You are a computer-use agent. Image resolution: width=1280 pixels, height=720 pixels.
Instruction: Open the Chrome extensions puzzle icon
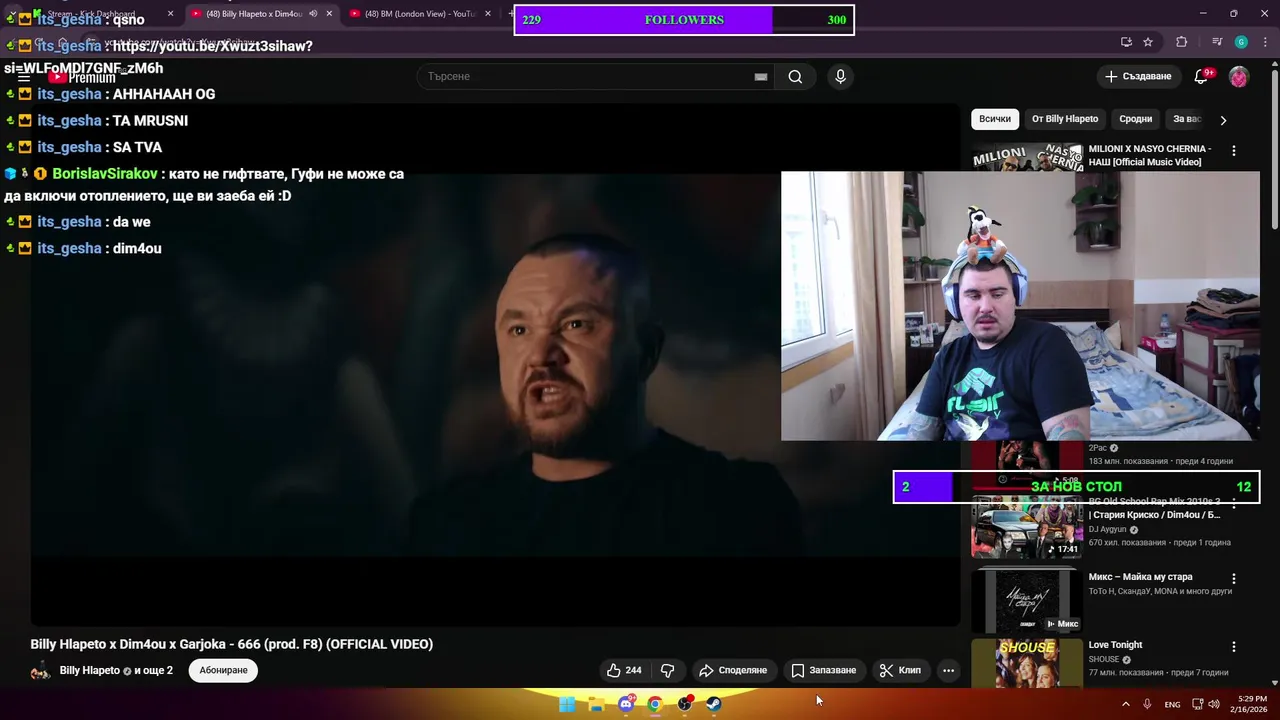(x=1182, y=42)
